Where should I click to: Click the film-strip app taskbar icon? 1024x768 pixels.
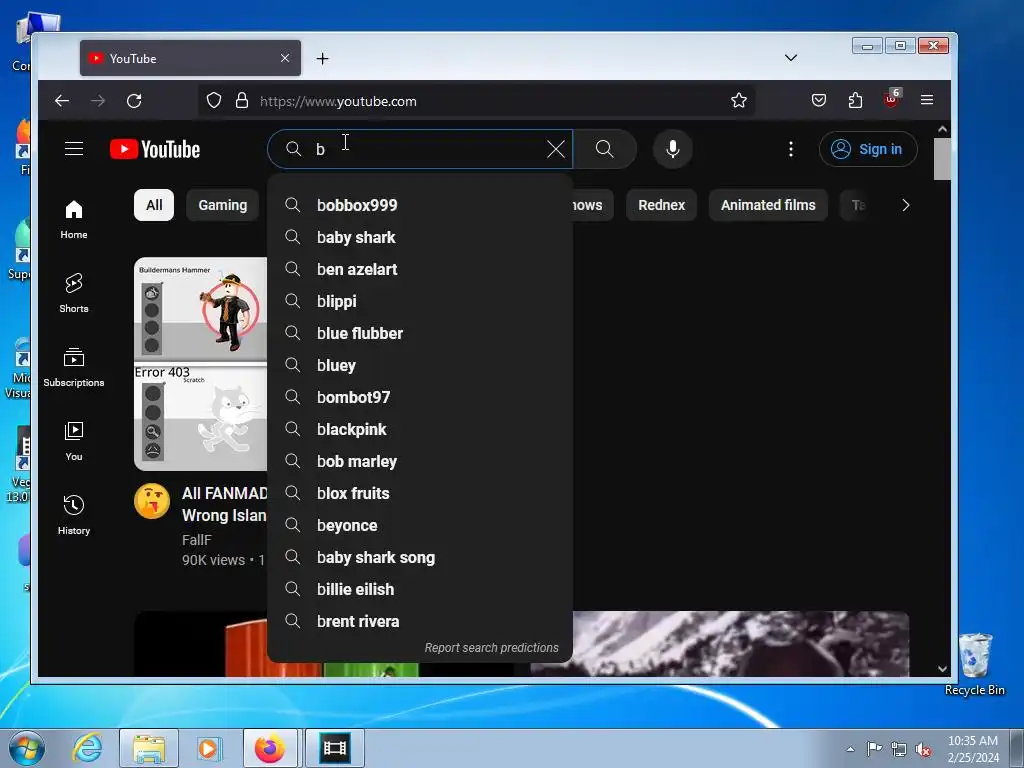click(335, 748)
